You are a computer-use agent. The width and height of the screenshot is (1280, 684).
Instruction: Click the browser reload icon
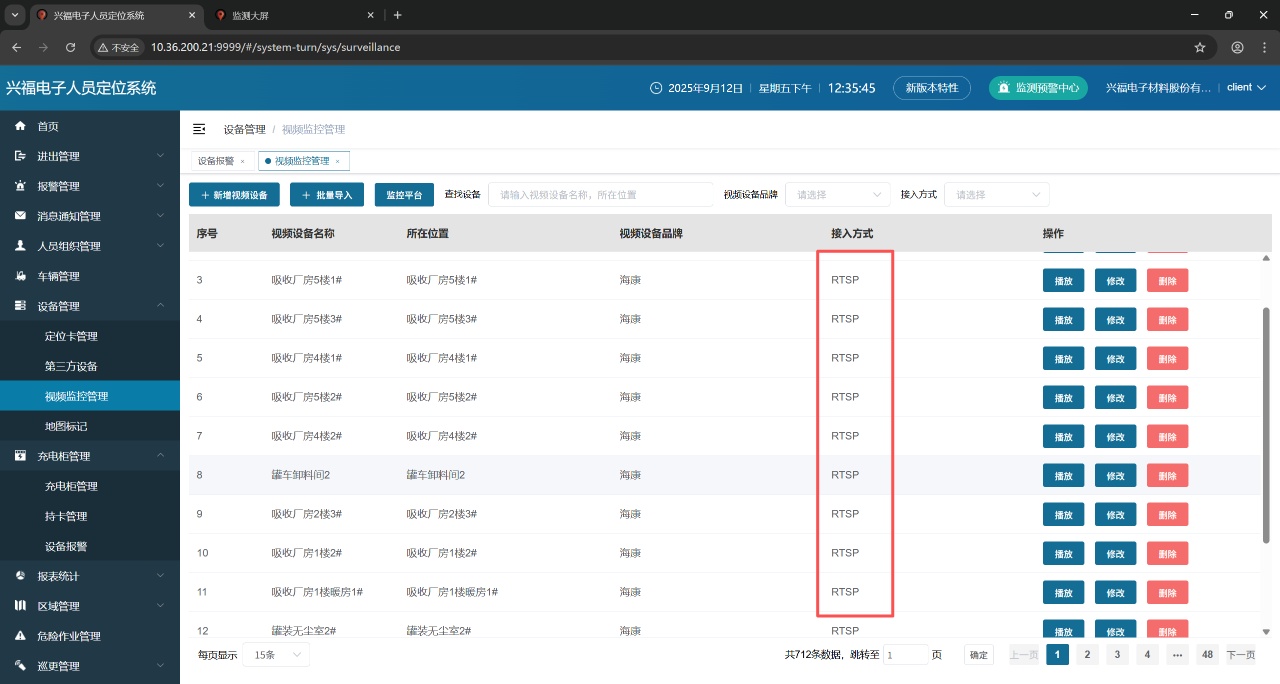tap(70, 47)
